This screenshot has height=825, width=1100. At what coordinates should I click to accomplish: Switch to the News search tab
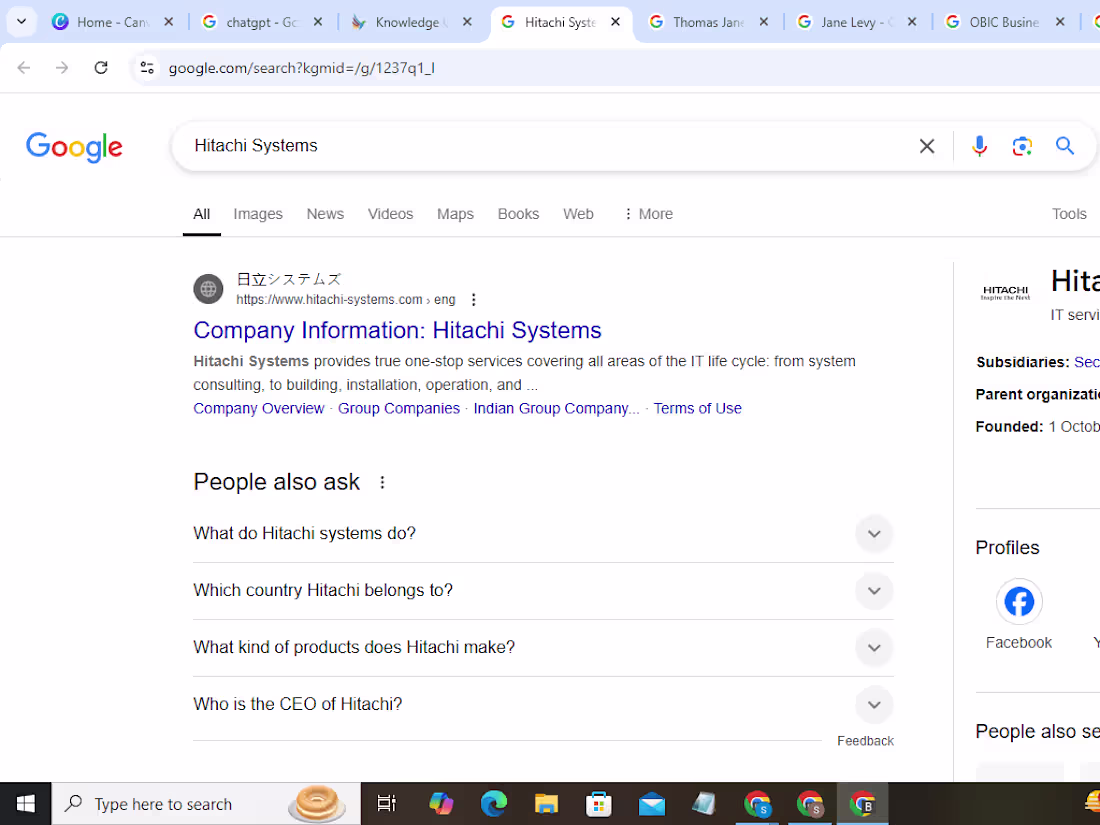(x=325, y=213)
